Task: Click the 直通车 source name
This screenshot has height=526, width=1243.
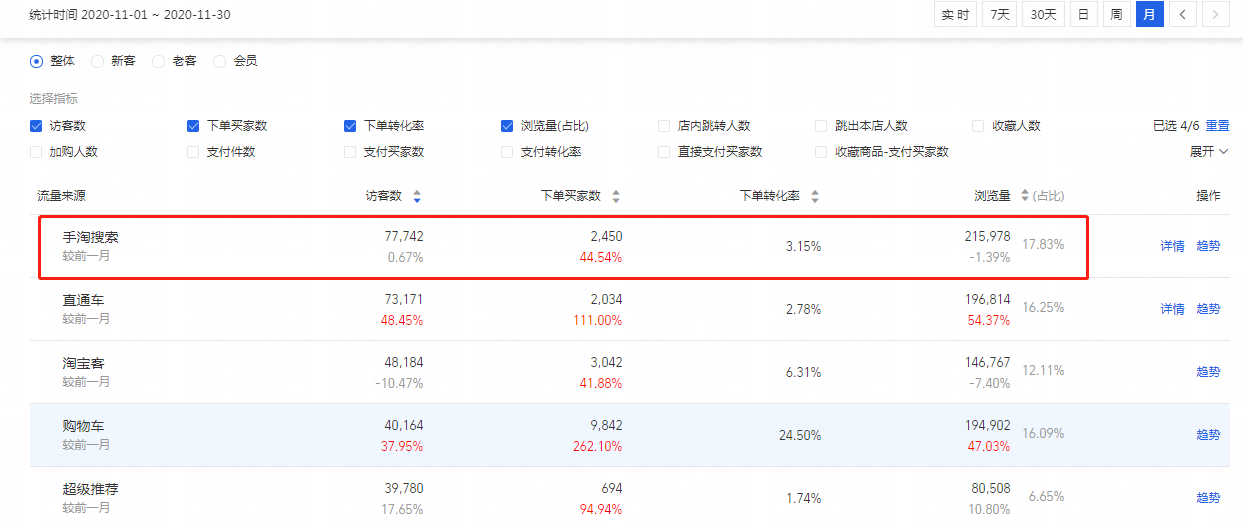Action: tap(84, 300)
